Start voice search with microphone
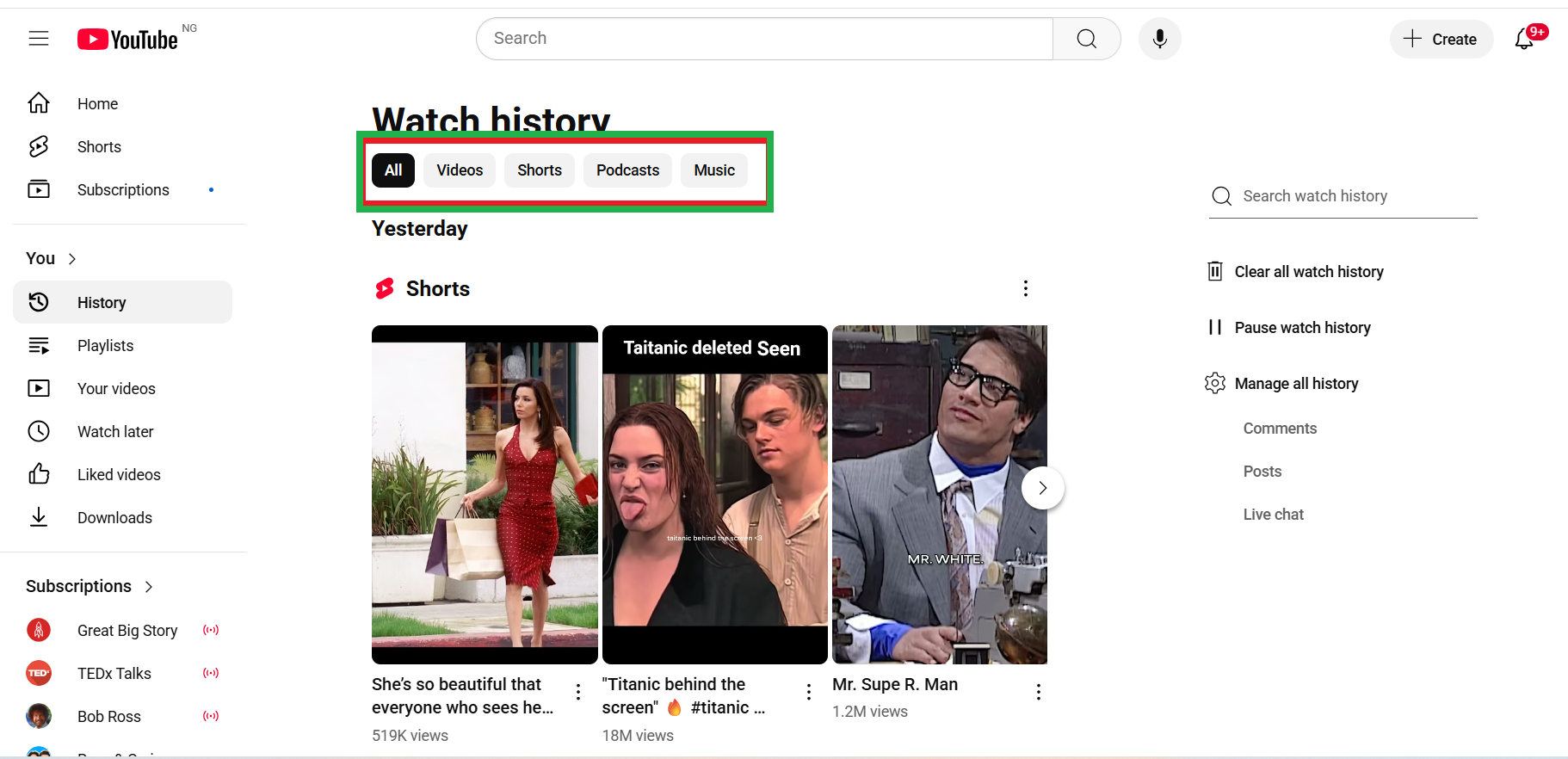 tap(1159, 39)
